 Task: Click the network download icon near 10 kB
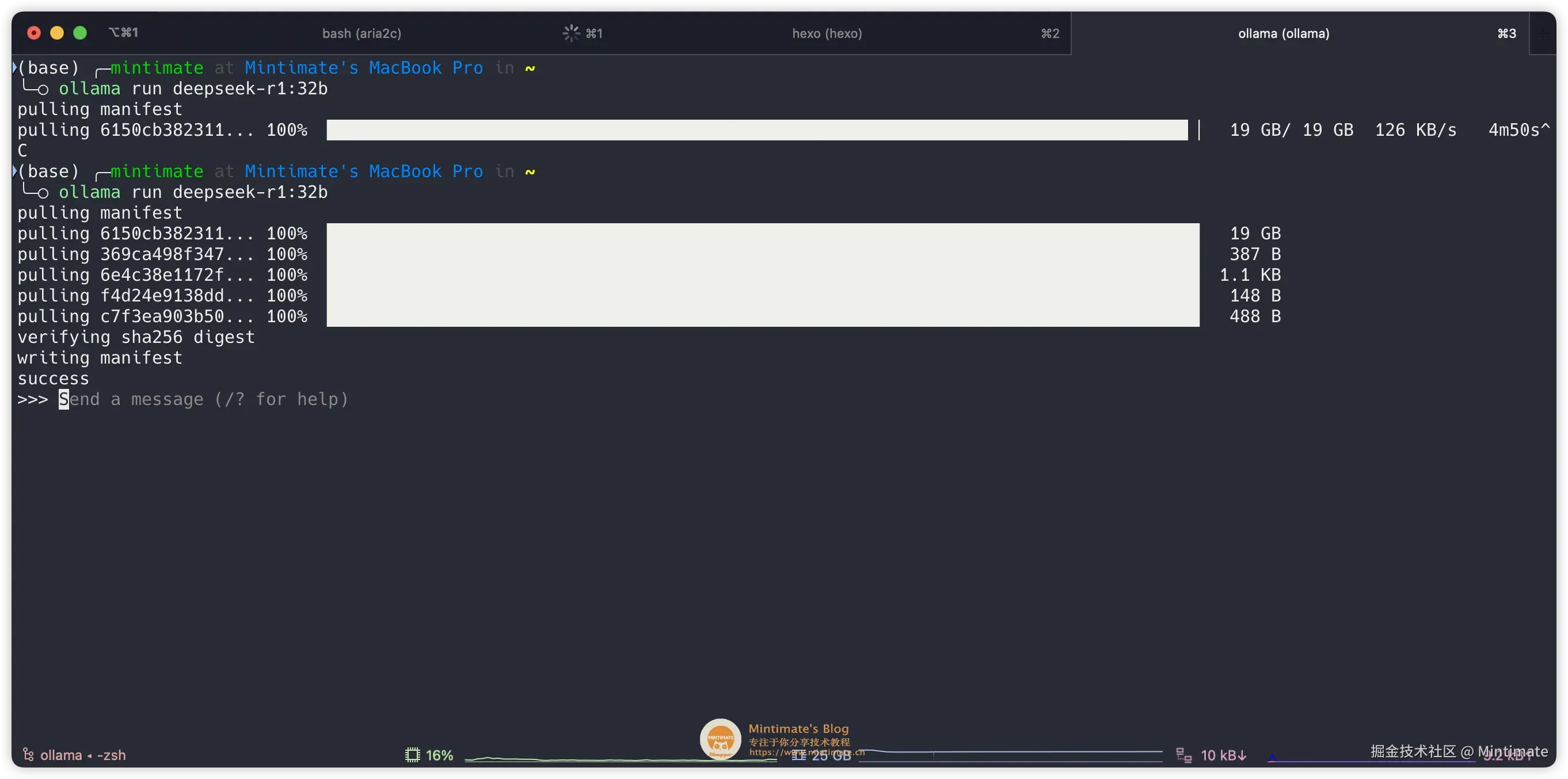point(1185,755)
